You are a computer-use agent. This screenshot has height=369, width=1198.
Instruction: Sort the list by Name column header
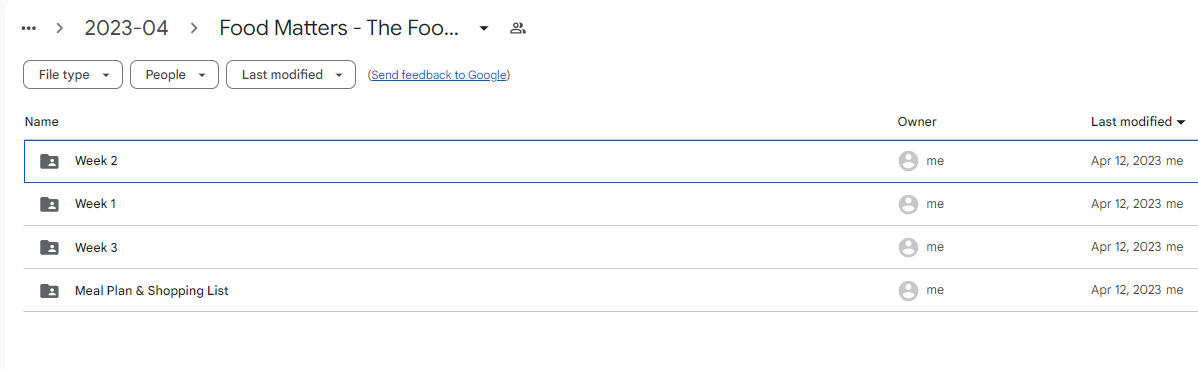pyautogui.click(x=41, y=121)
